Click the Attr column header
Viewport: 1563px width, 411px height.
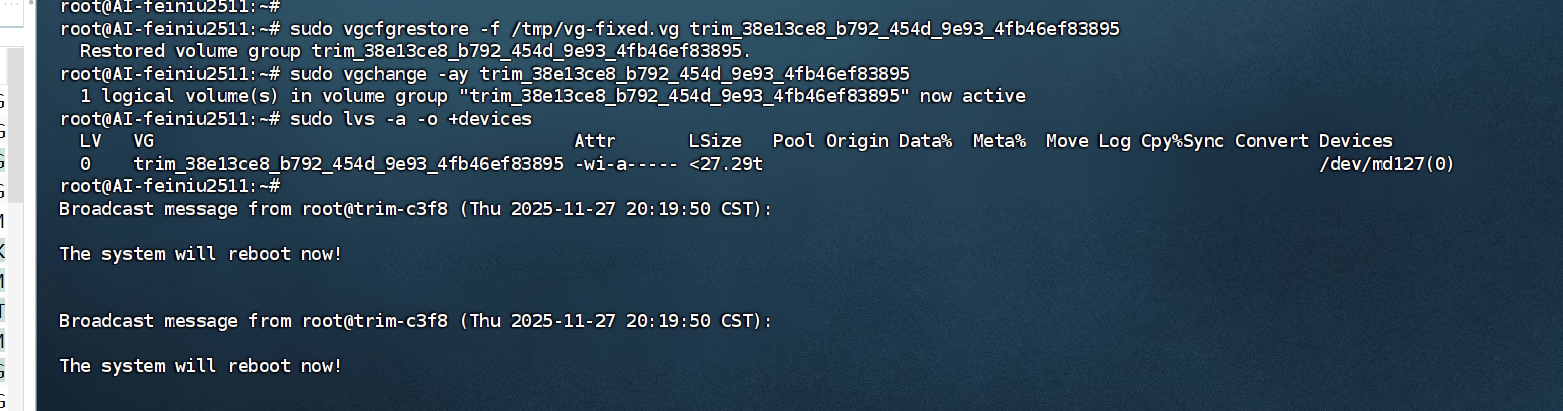coord(595,141)
